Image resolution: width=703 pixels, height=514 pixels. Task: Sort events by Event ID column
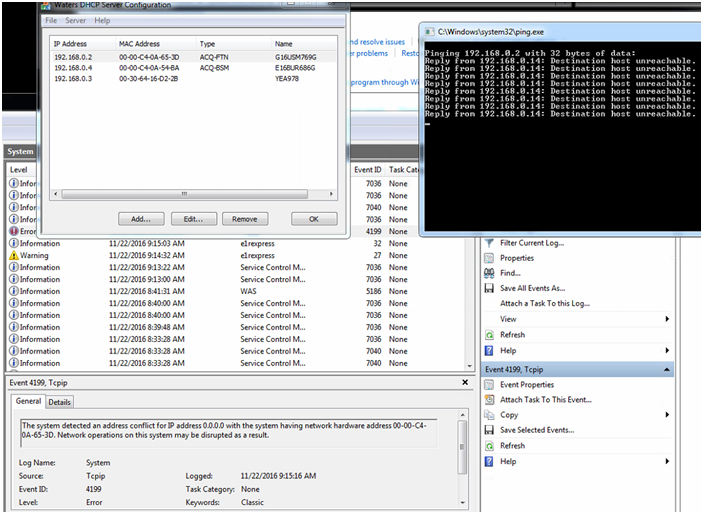click(x=368, y=170)
